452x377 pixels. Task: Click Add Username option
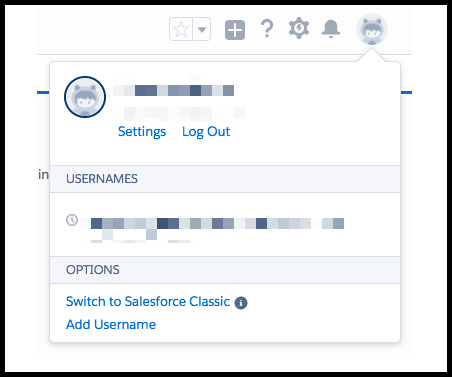111,324
